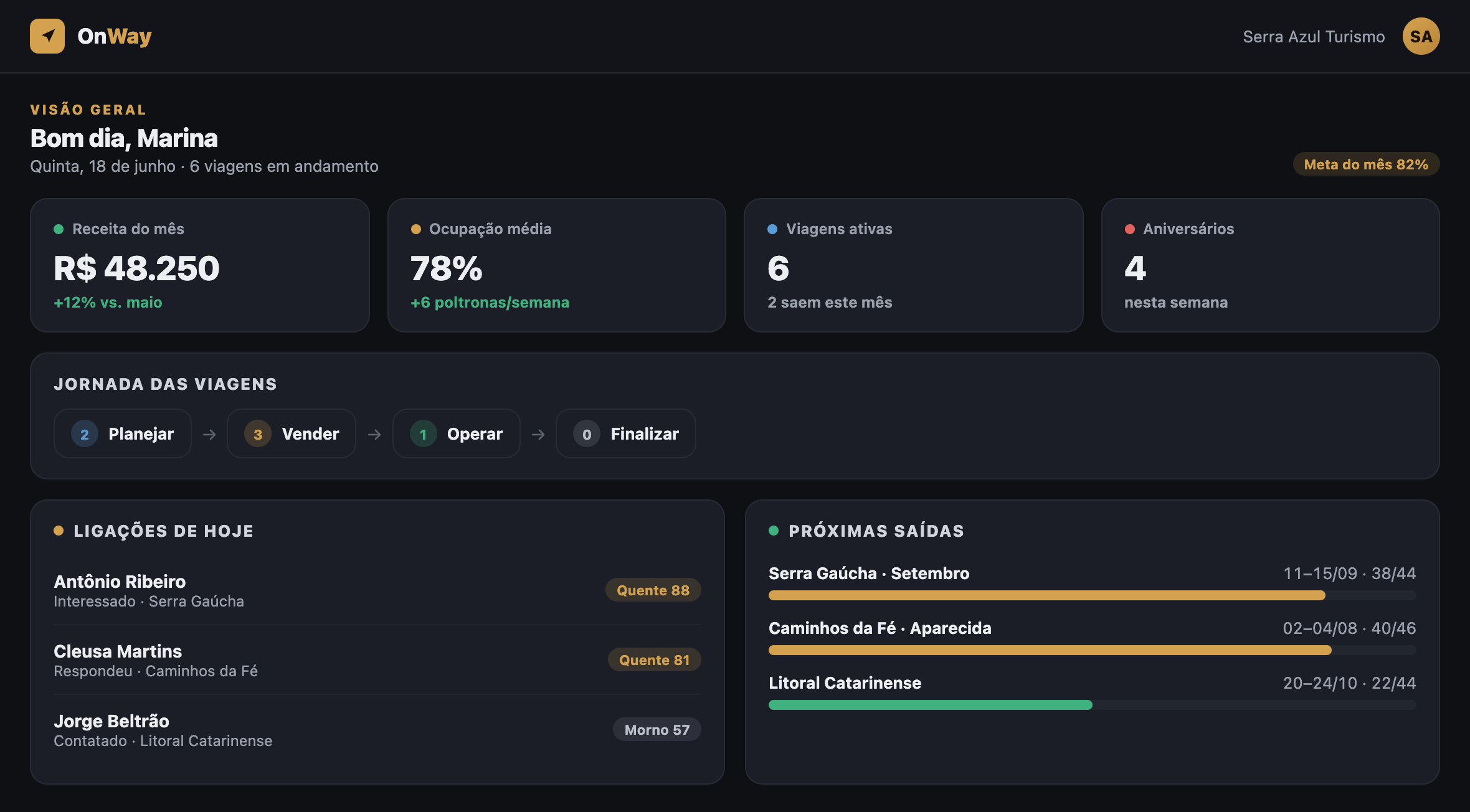Click the Respondeu · Caminhos da Fé status line
1470x812 pixels.
pyautogui.click(x=156, y=671)
